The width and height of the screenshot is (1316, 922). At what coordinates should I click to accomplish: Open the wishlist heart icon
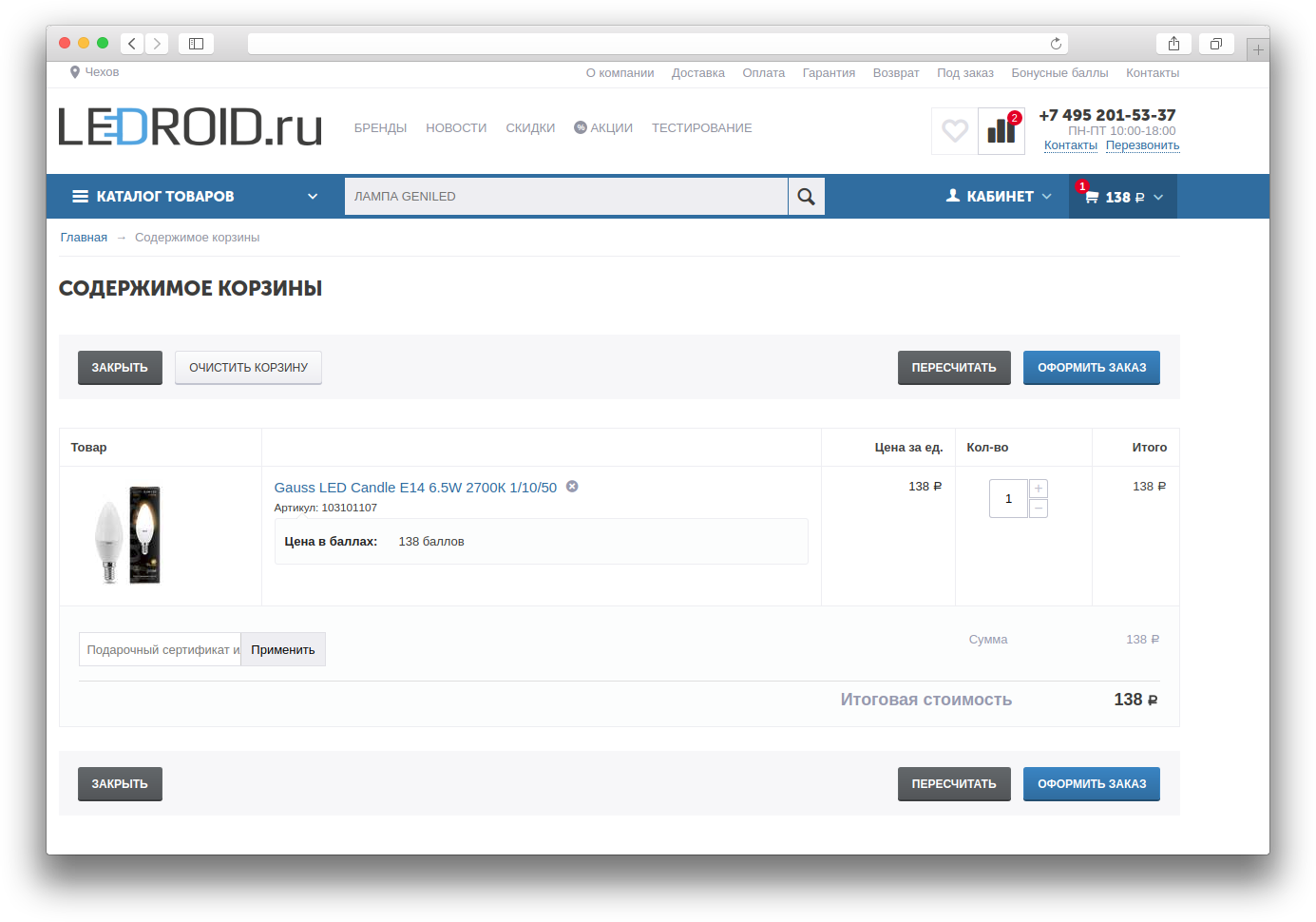click(x=954, y=130)
